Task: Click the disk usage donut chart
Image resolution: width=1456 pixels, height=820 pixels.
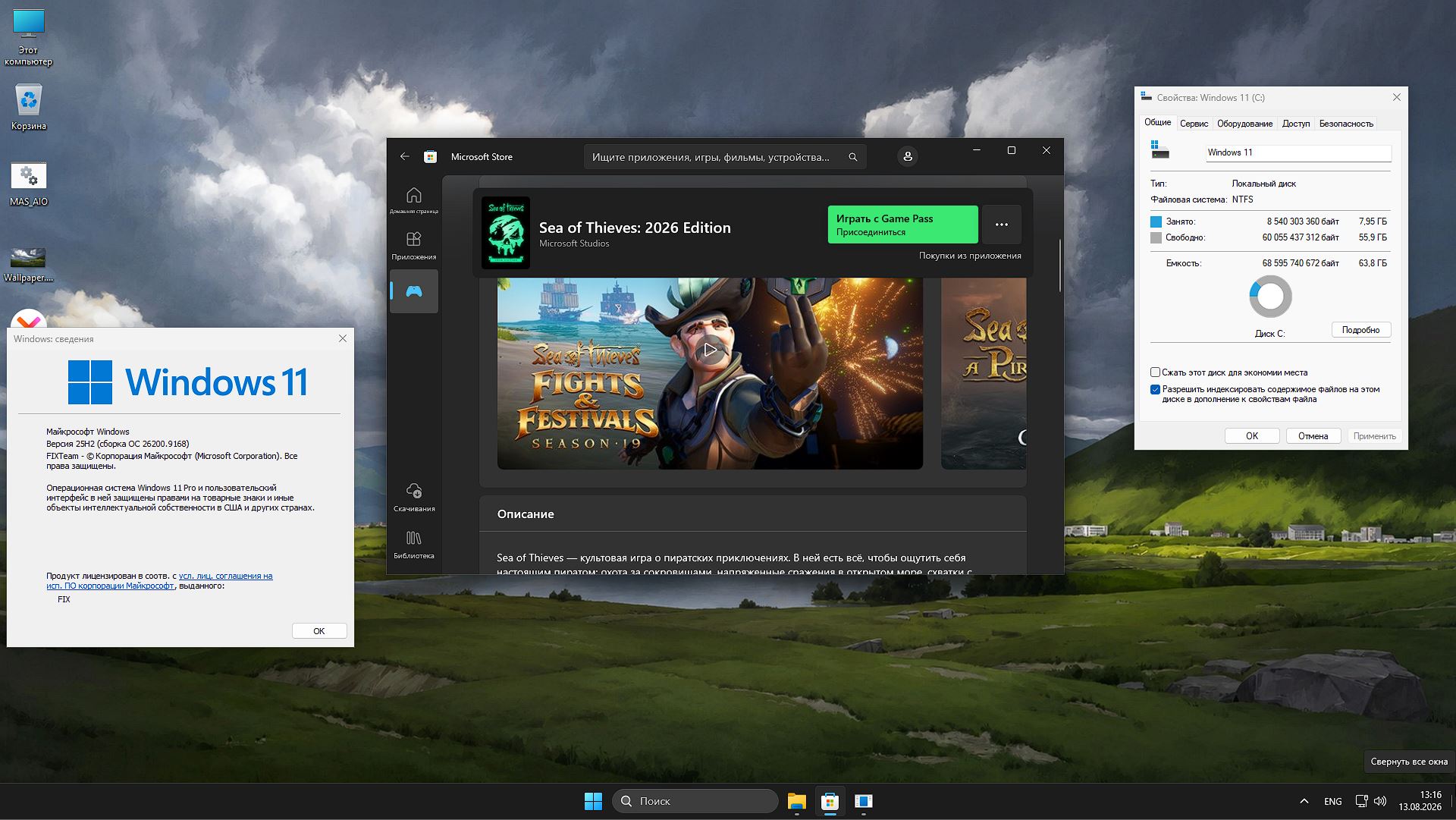Action: point(1270,296)
